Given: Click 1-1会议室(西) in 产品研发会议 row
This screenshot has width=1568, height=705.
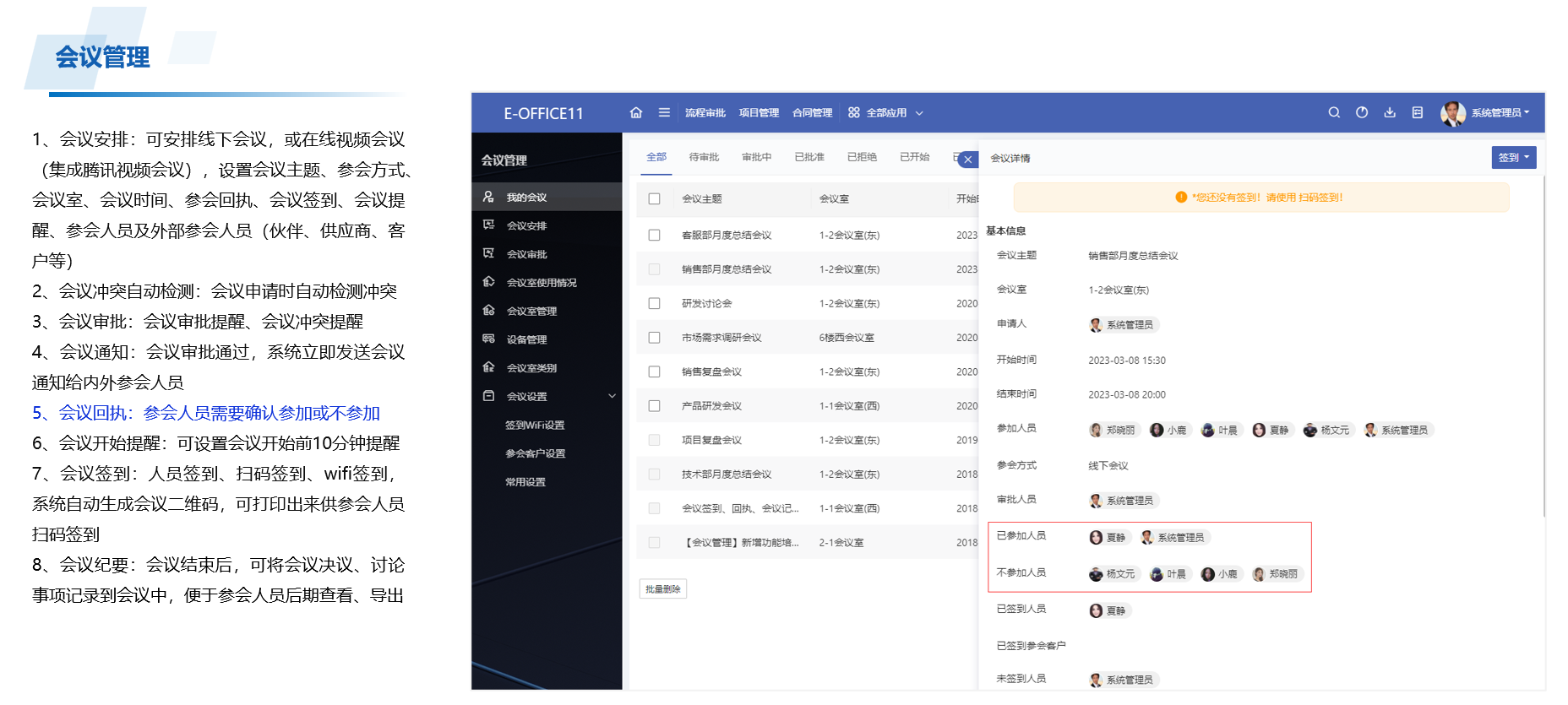Looking at the screenshot, I should pyautogui.click(x=849, y=406).
